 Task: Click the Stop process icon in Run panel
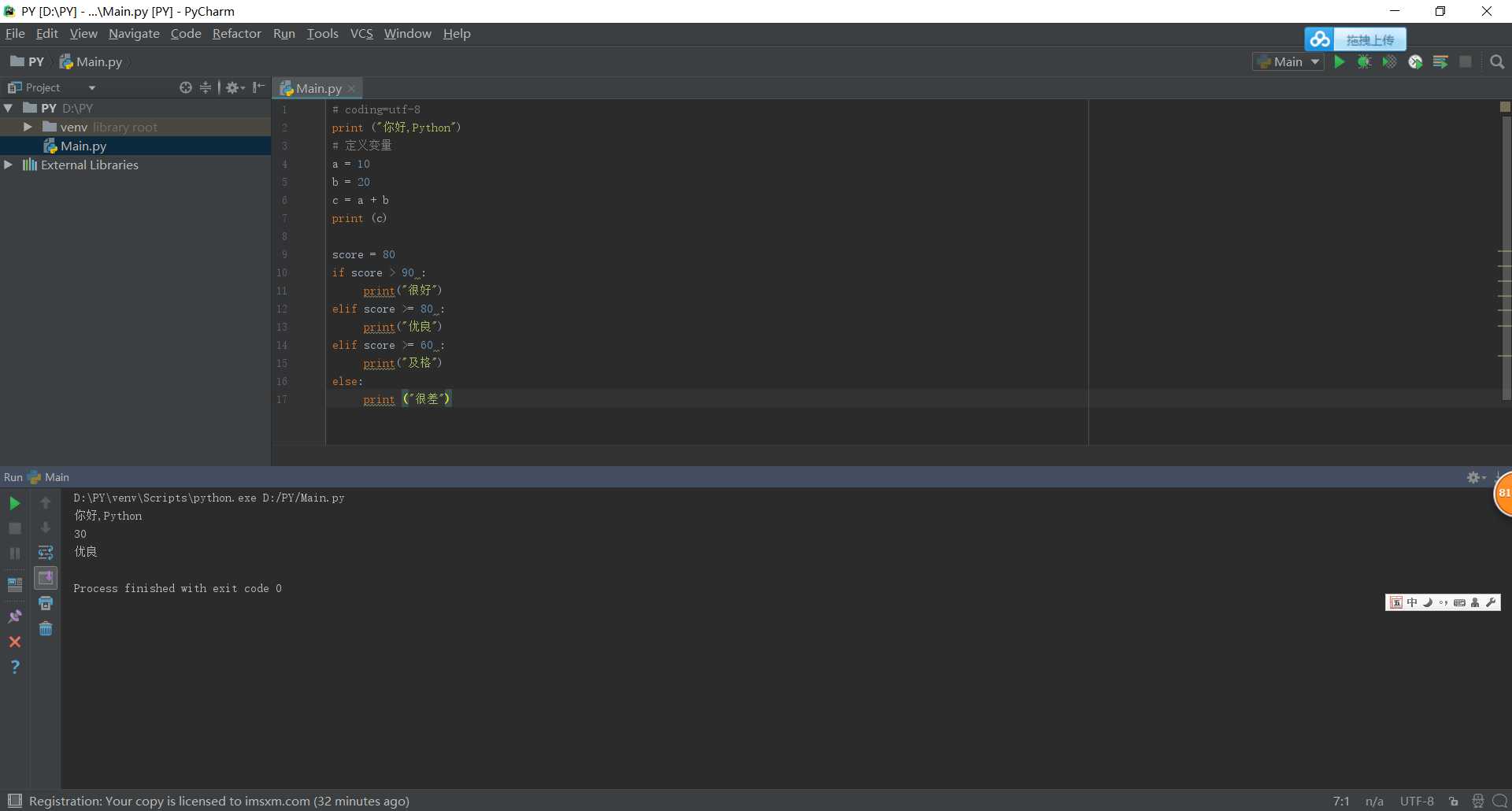(14, 528)
